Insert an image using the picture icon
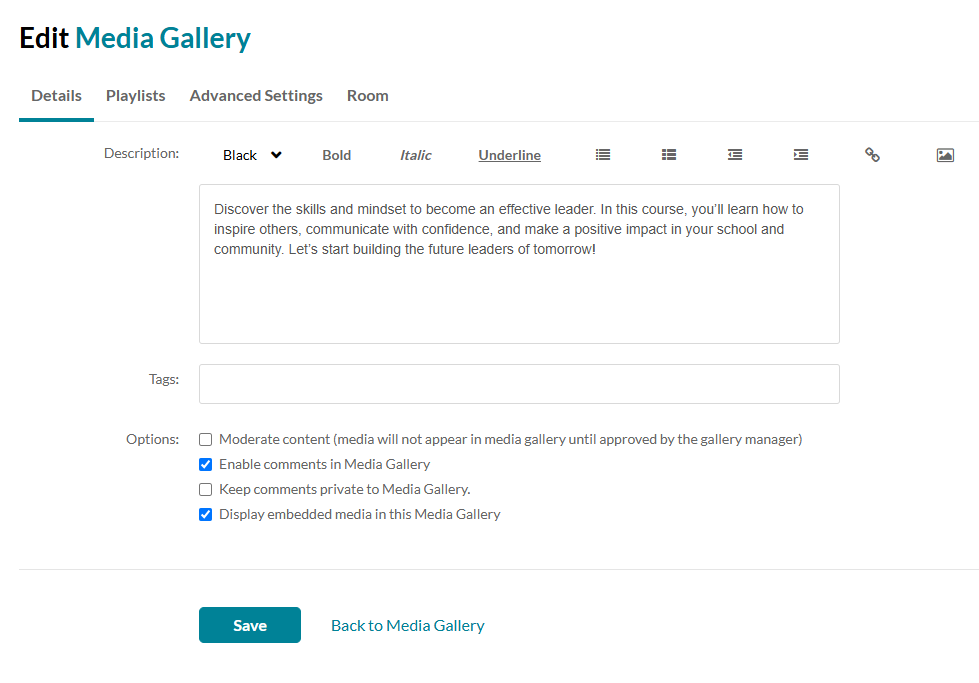The width and height of the screenshot is (979, 683). click(945, 155)
